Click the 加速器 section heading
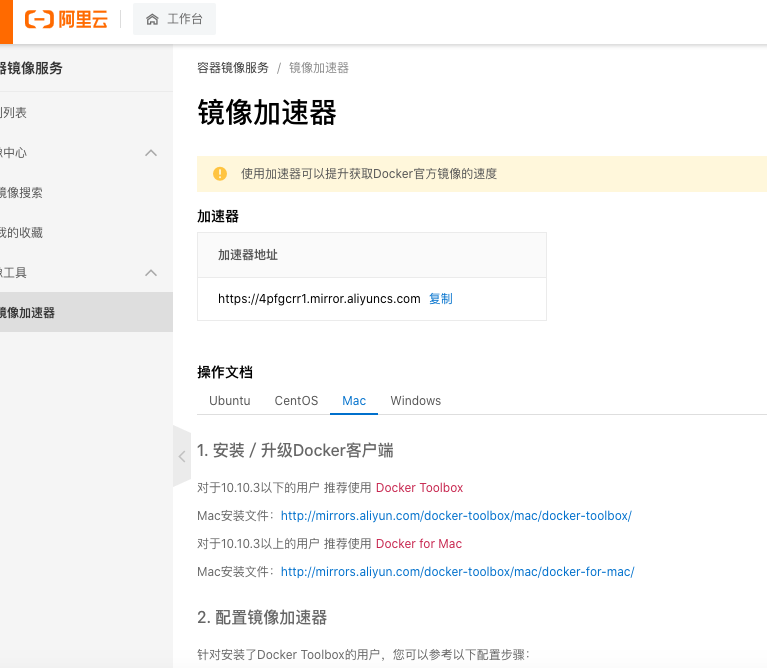767x668 pixels. point(218,216)
